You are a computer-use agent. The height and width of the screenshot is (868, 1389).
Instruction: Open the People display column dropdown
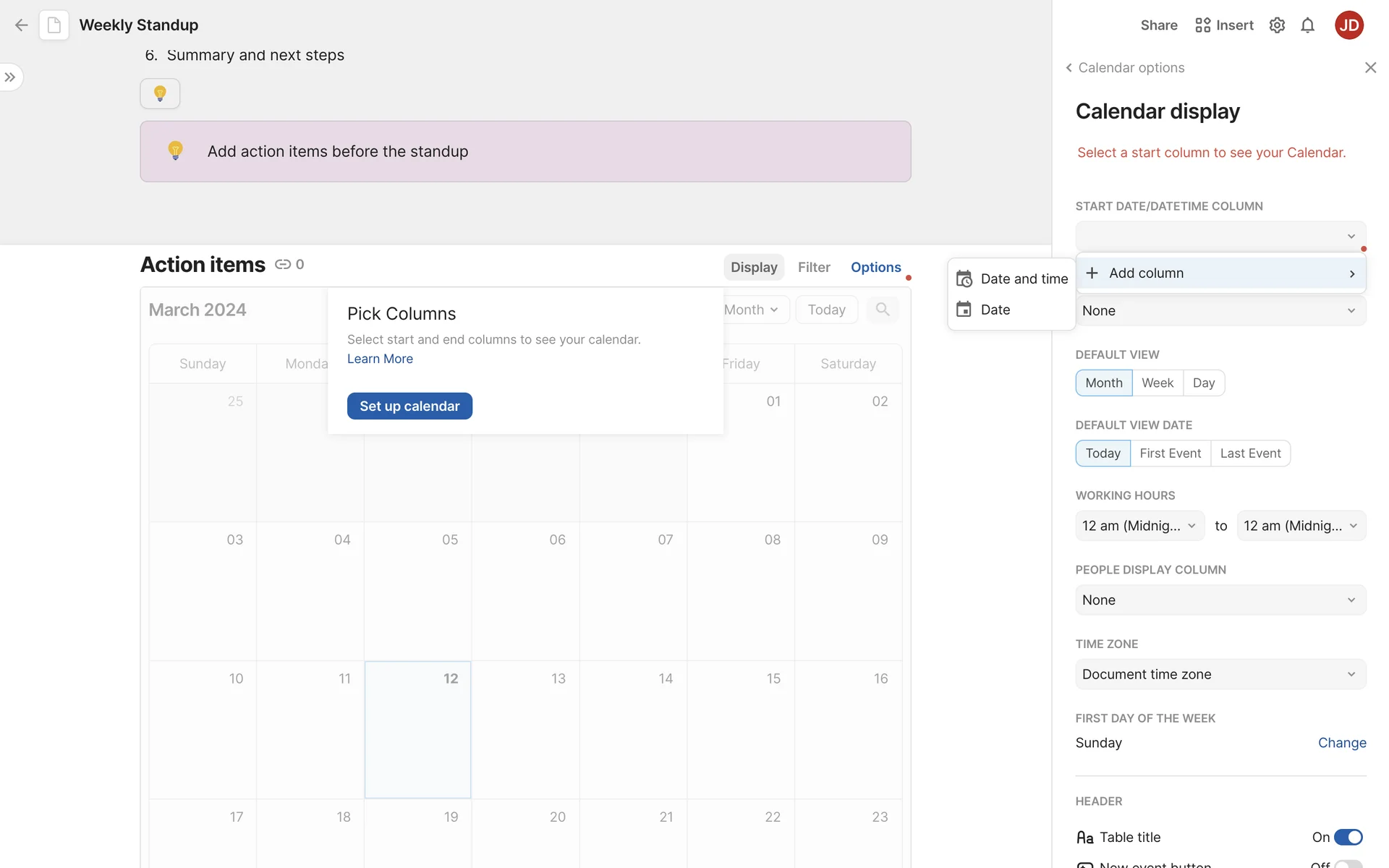[1220, 600]
